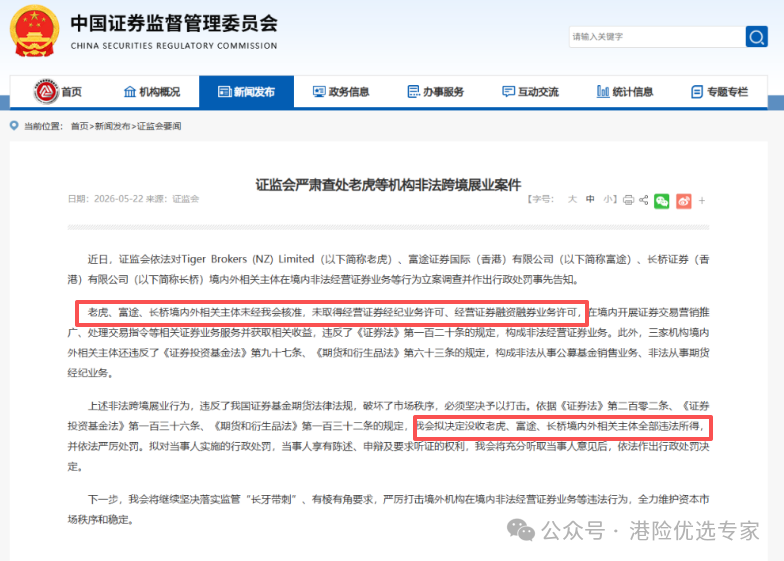
Task: Go to 新闻发布 in the breadcrumb
Action: [x=112, y=126]
